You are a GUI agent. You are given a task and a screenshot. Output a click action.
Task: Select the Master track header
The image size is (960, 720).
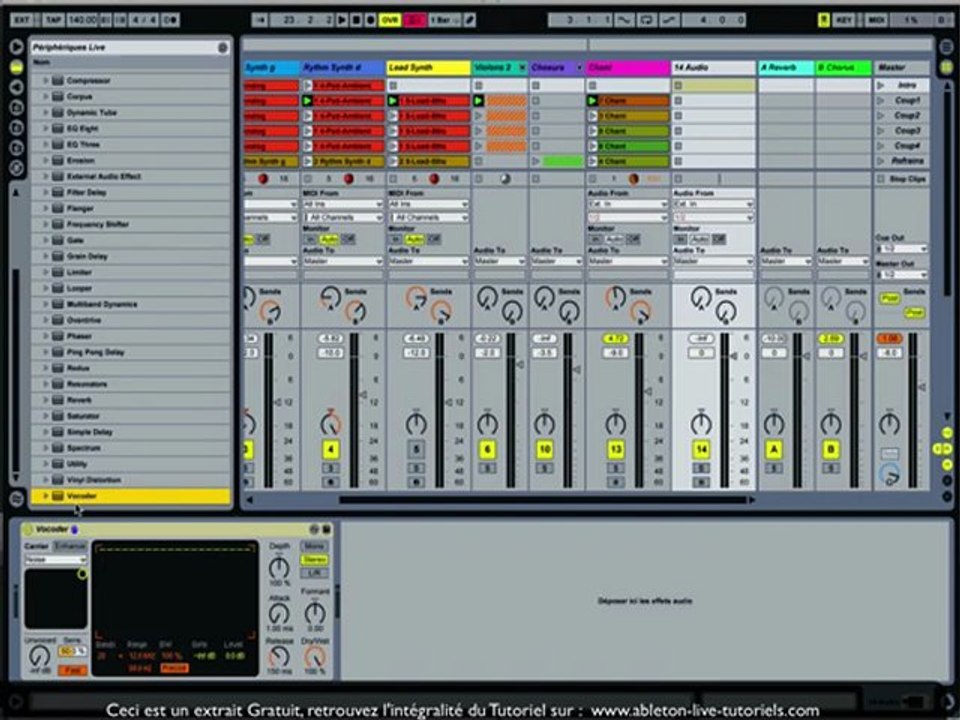click(x=901, y=67)
